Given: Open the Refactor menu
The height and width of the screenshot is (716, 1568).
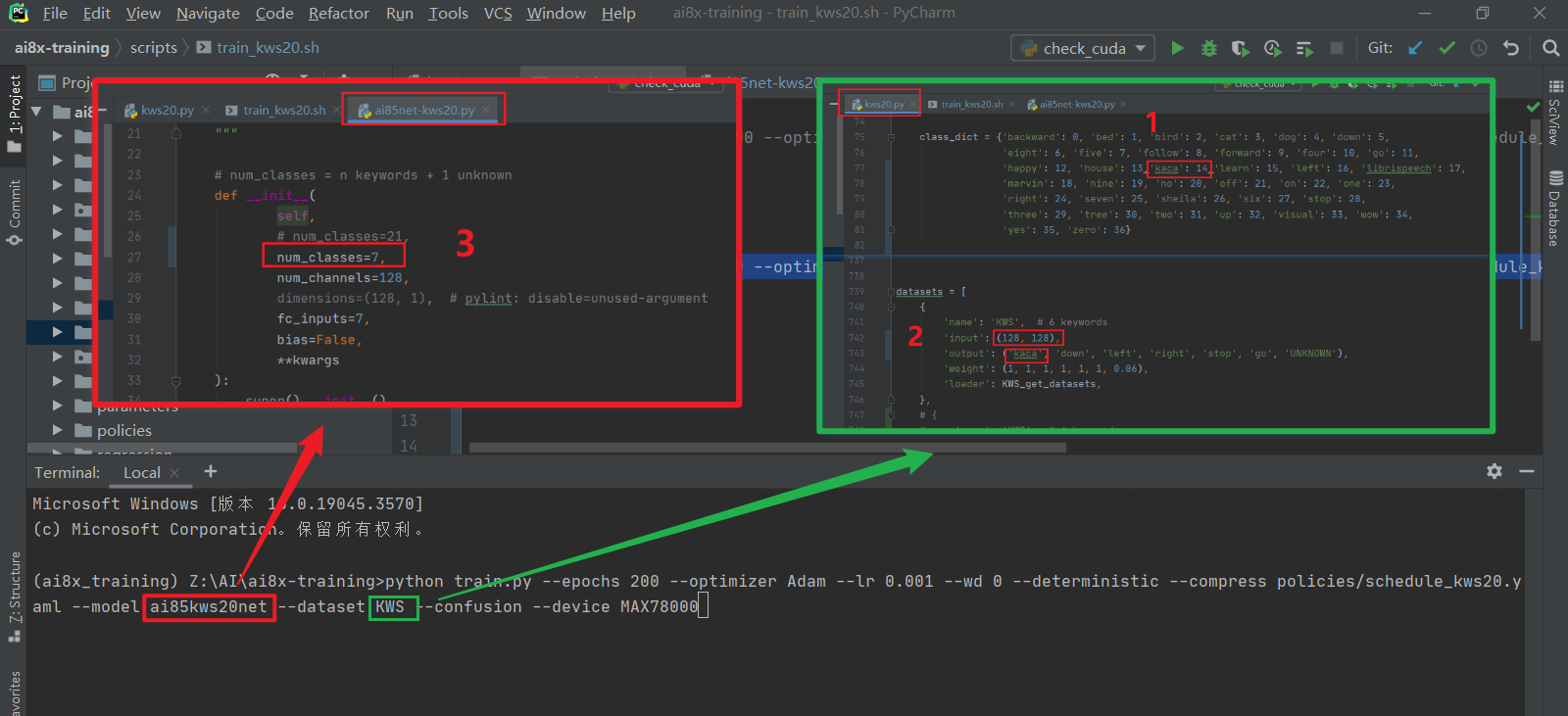Looking at the screenshot, I should (339, 14).
